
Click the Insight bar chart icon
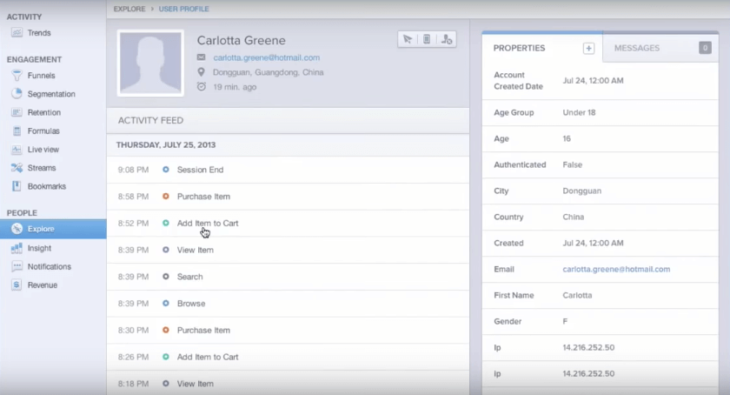tap(17, 248)
